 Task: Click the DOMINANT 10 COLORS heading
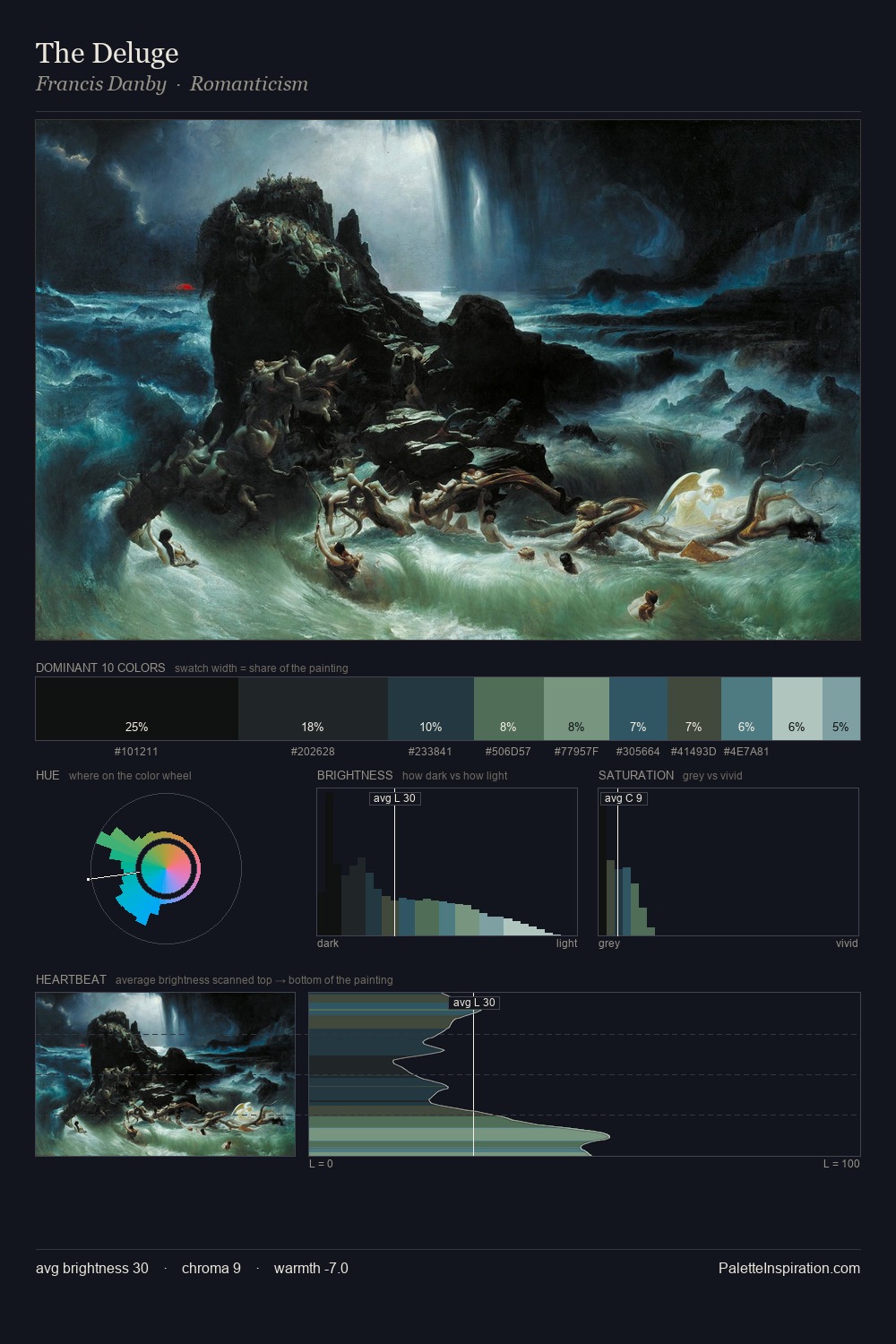(100, 668)
